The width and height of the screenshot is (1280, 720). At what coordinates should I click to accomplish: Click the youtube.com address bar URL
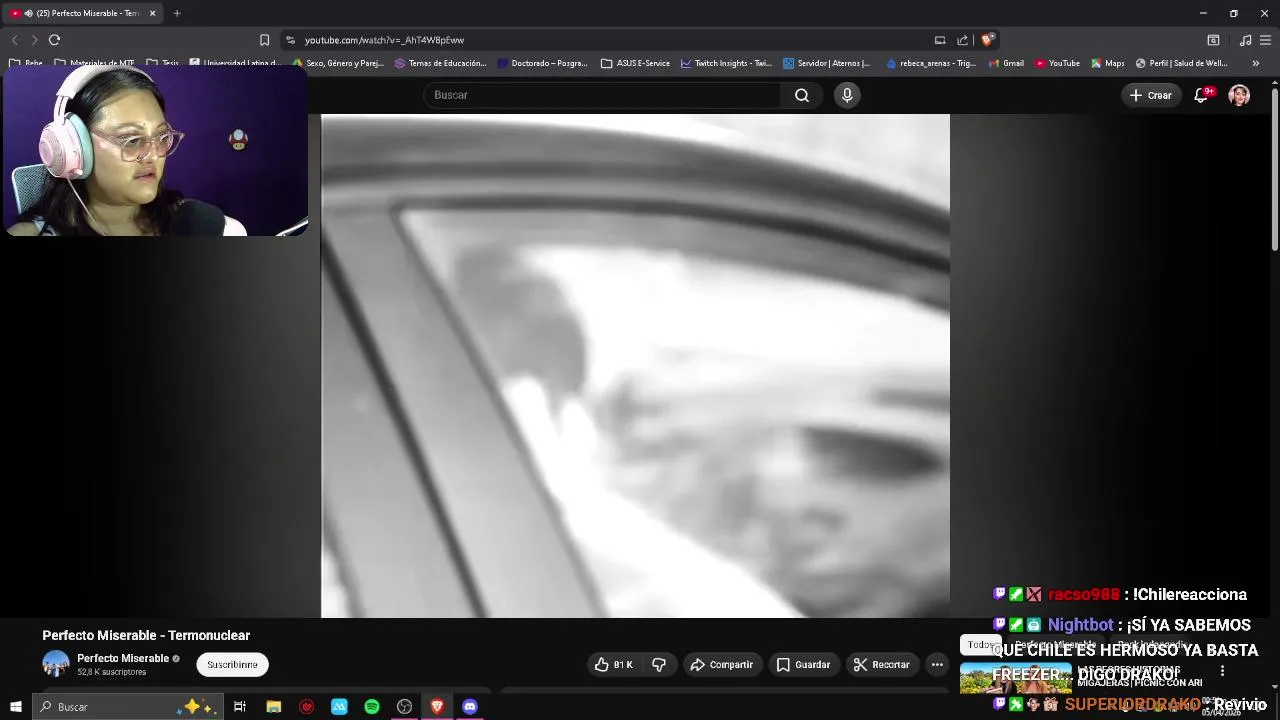point(384,40)
